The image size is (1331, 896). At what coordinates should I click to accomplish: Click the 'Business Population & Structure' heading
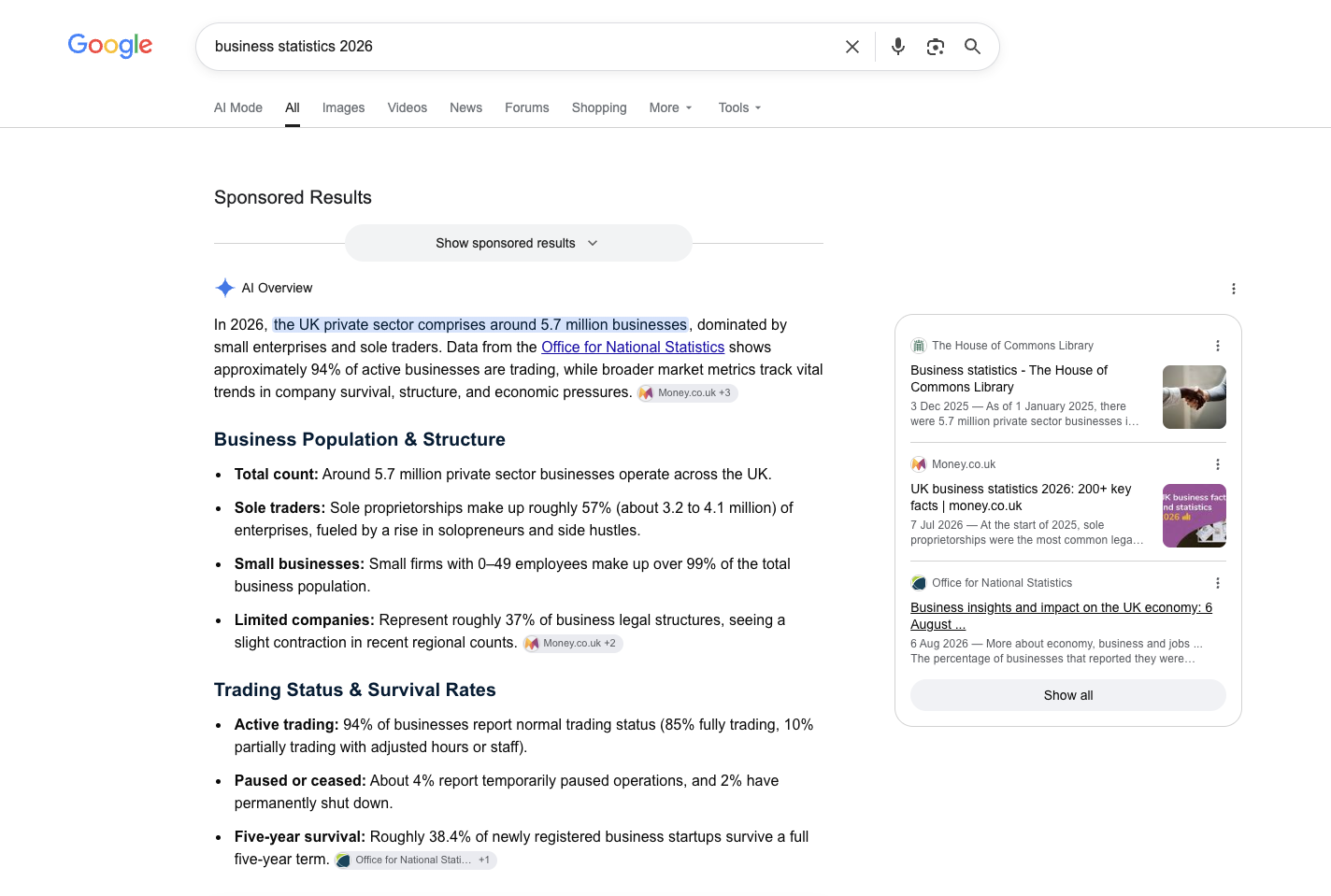pyautogui.click(x=360, y=439)
